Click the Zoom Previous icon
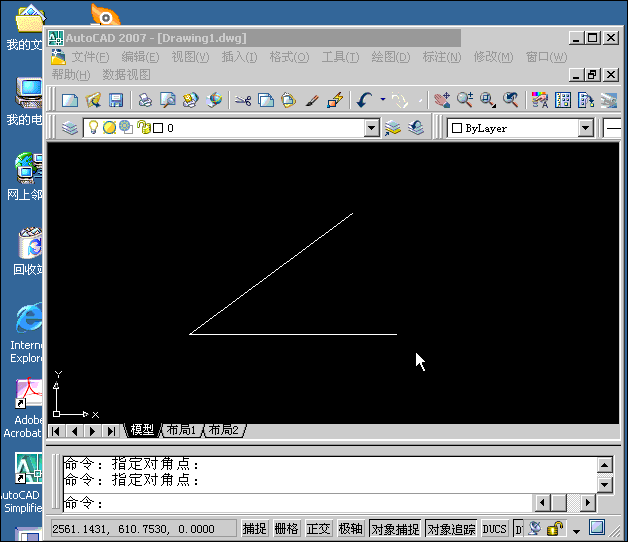Screen dimensions: 628x542 [511, 100]
